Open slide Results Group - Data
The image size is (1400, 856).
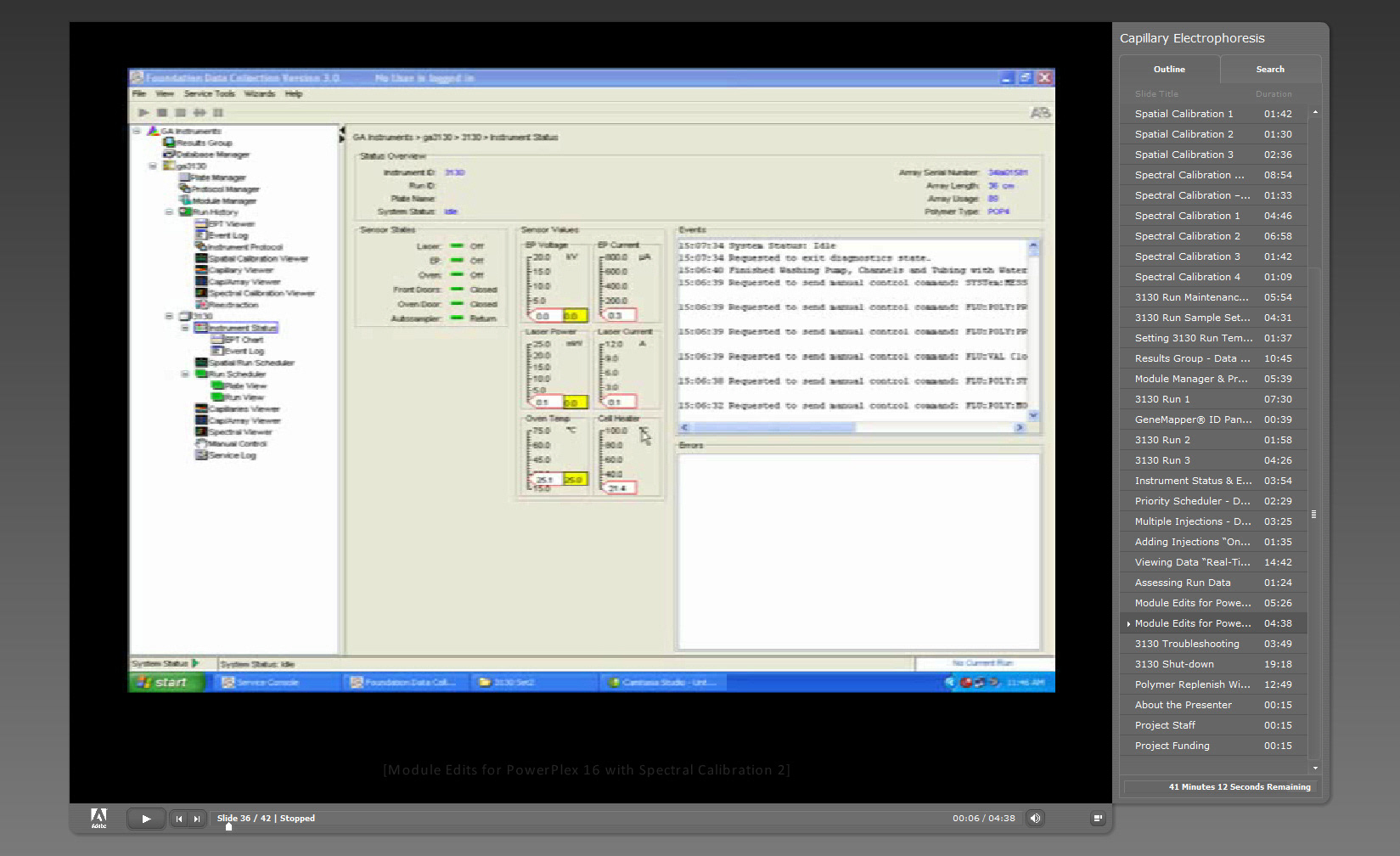pos(1214,358)
